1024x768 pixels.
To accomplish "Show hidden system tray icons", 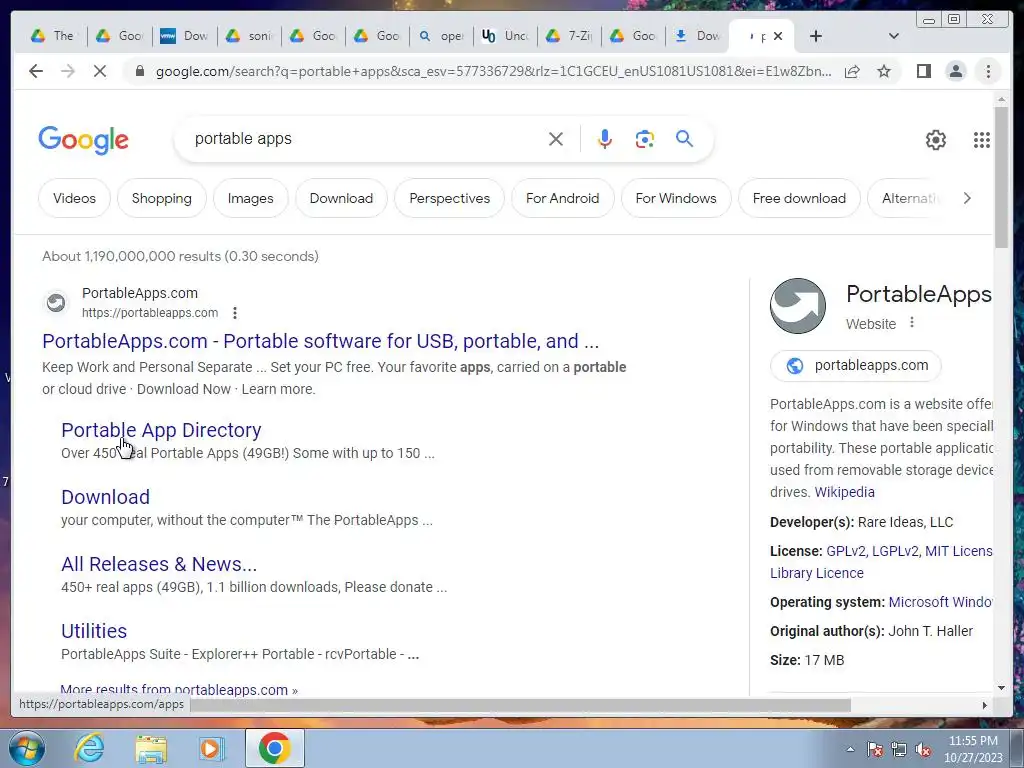I will 850,749.
